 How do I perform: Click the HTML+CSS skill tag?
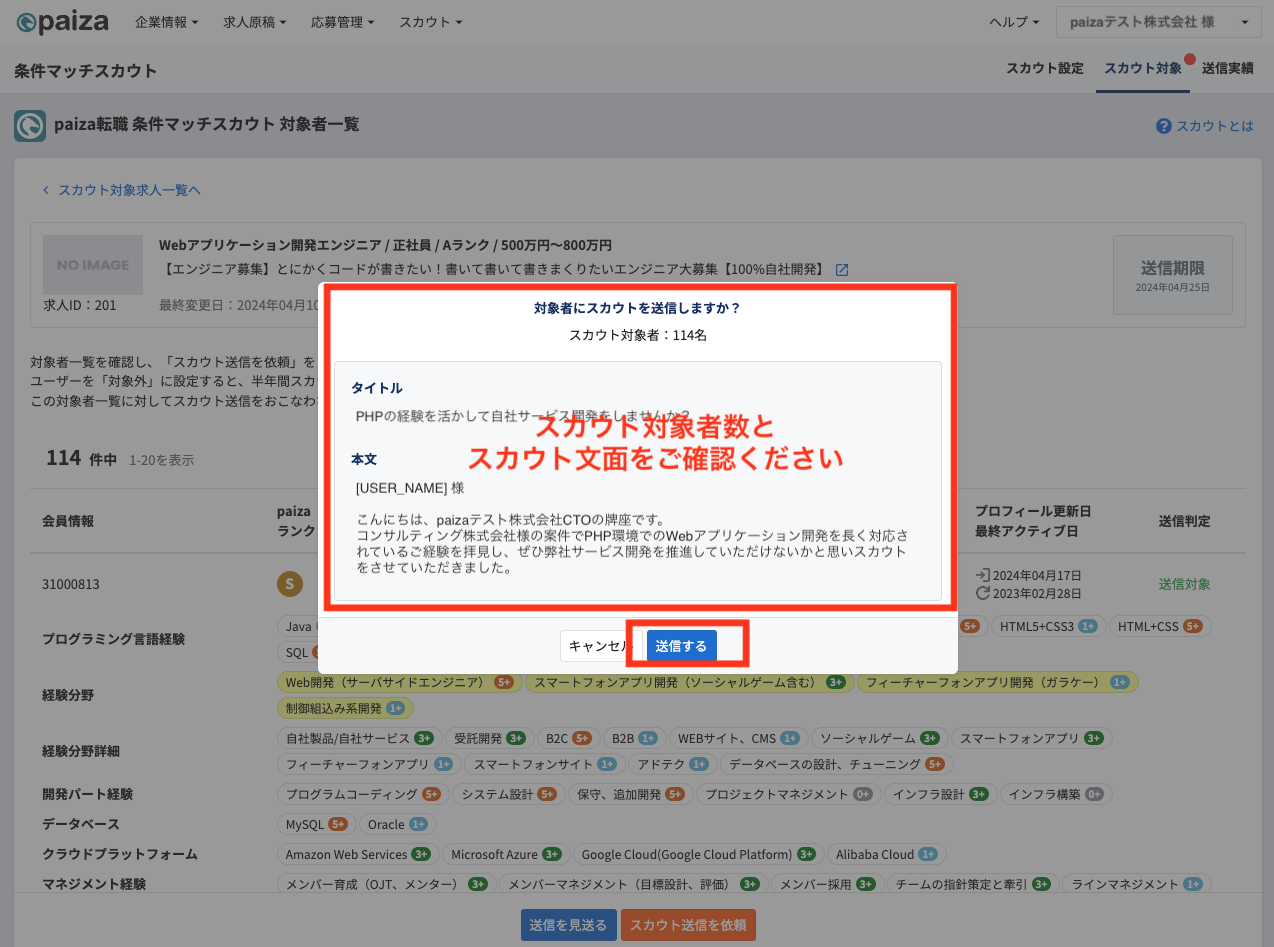(1160, 626)
